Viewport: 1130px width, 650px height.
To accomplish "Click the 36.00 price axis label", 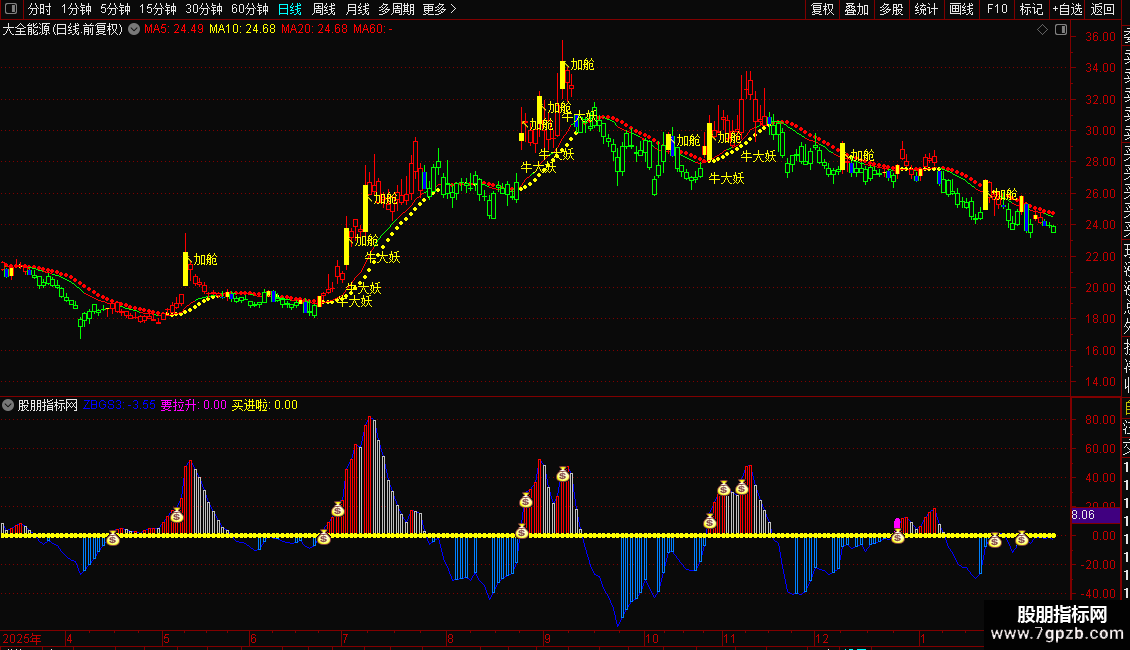I will point(1100,37).
